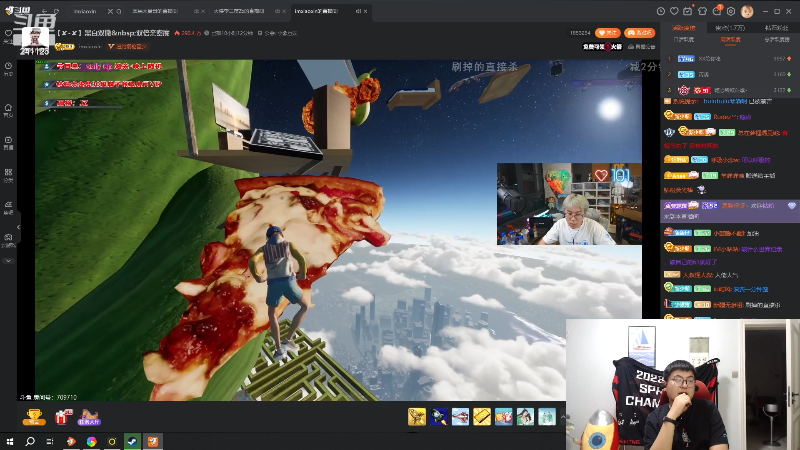The height and width of the screenshot is (450, 800).
Task: Click the stream category link beside duration
Action: coord(278,33)
